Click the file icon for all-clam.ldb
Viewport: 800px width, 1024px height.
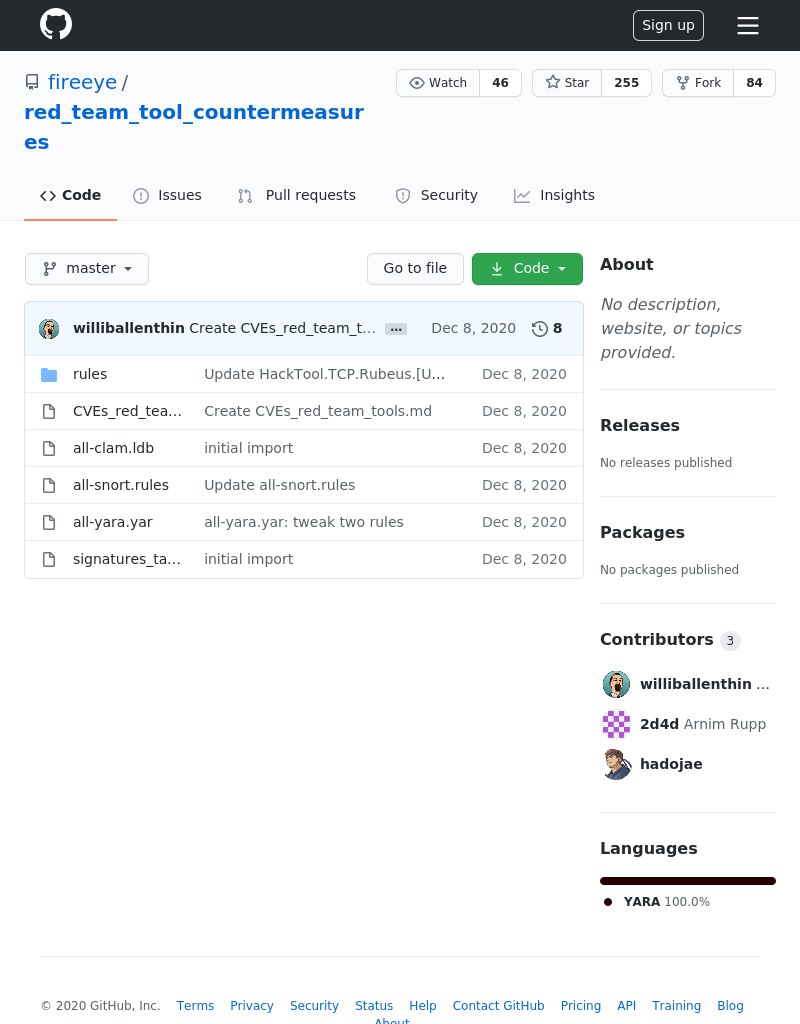[x=49, y=448]
